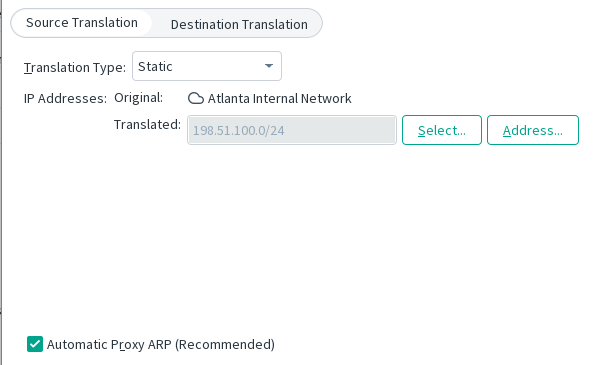
Task: Click the Atlanta Internal Network original address
Action: (x=279, y=99)
